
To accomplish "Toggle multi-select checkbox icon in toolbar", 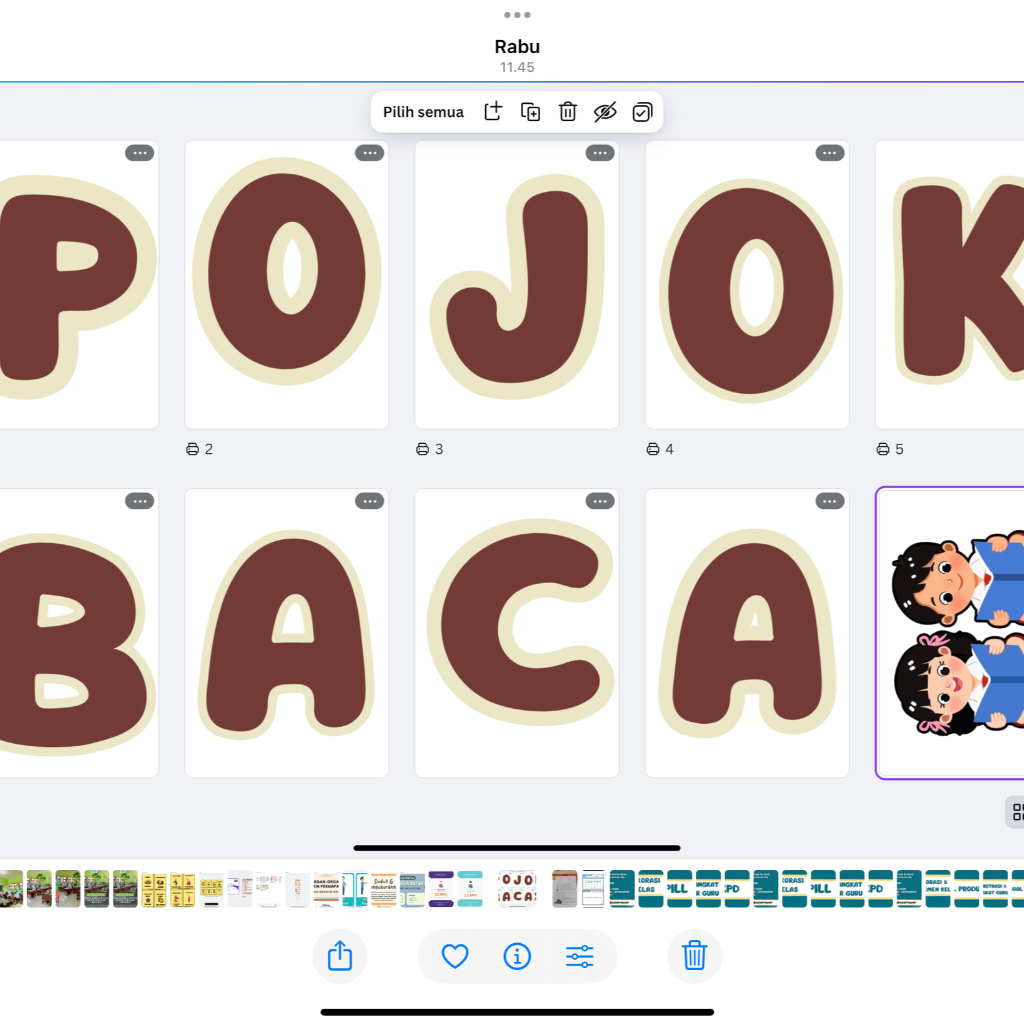I will [x=642, y=112].
